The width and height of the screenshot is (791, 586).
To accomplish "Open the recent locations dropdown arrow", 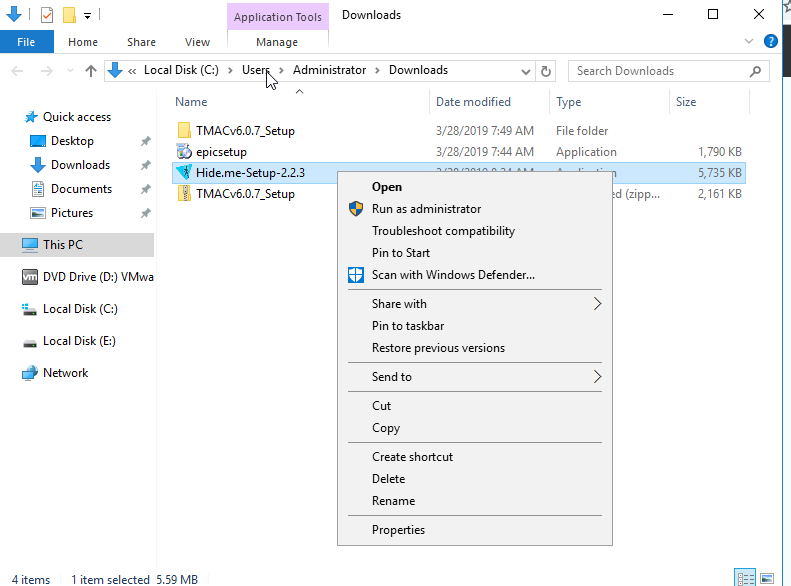I will coord(70,71).
